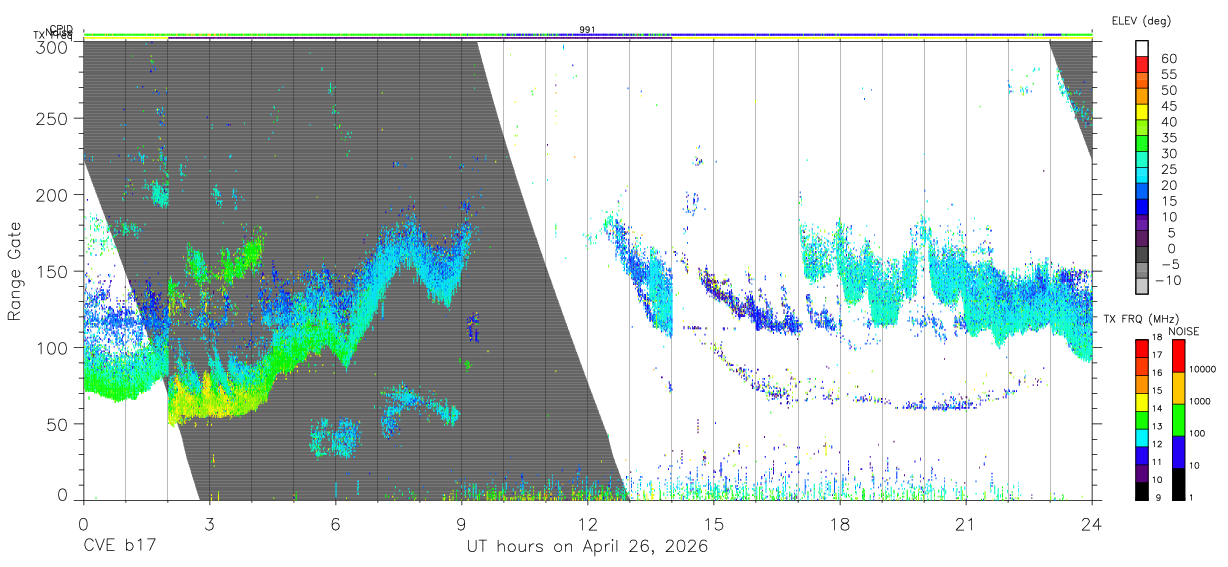
Task: Click the black segment of the NOISE bar
Action: [1178, 482]
